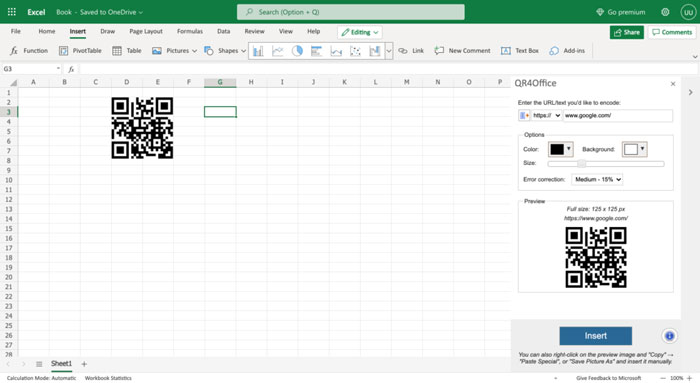Expand the side pane arrow
Viewport: 700px width, 383px height.
click(690, 92)
